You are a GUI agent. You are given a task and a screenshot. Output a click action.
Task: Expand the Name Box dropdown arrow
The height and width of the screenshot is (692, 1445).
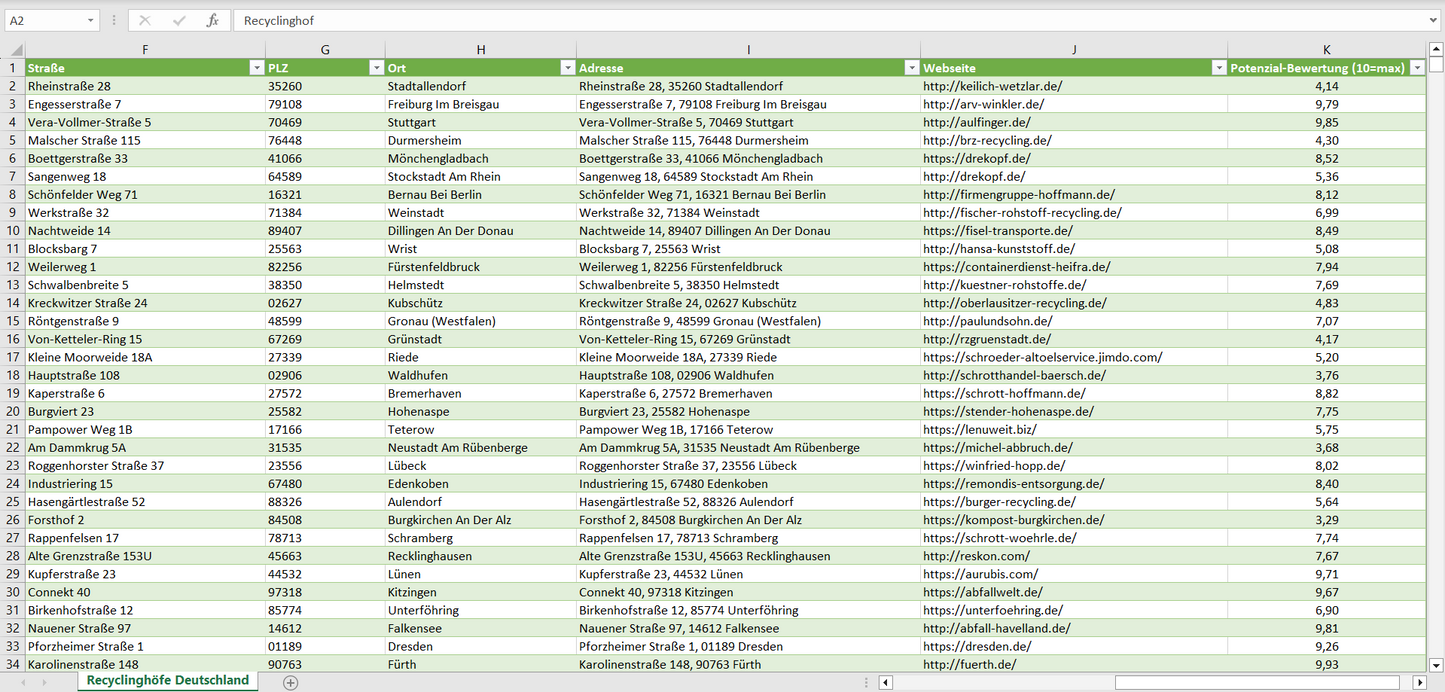point(91,20)
